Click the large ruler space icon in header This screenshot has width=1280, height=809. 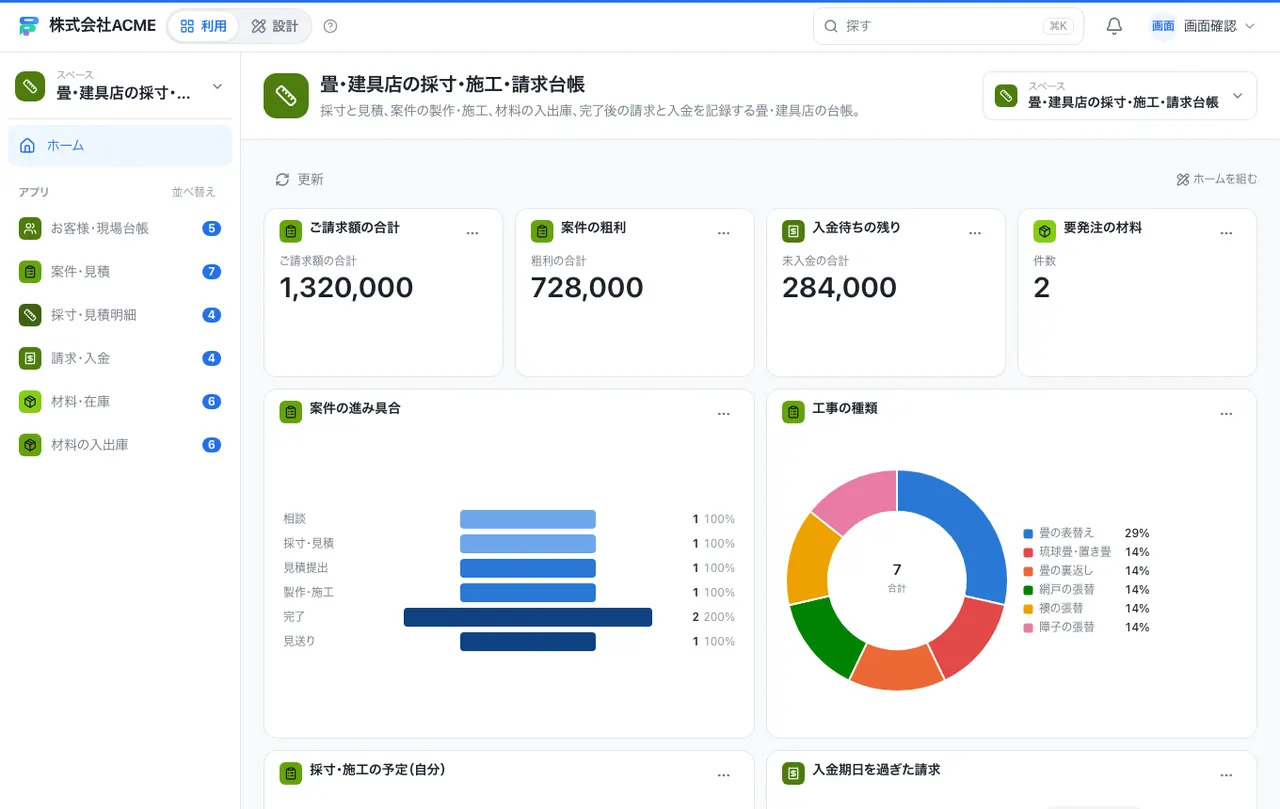tap(286, 96)
